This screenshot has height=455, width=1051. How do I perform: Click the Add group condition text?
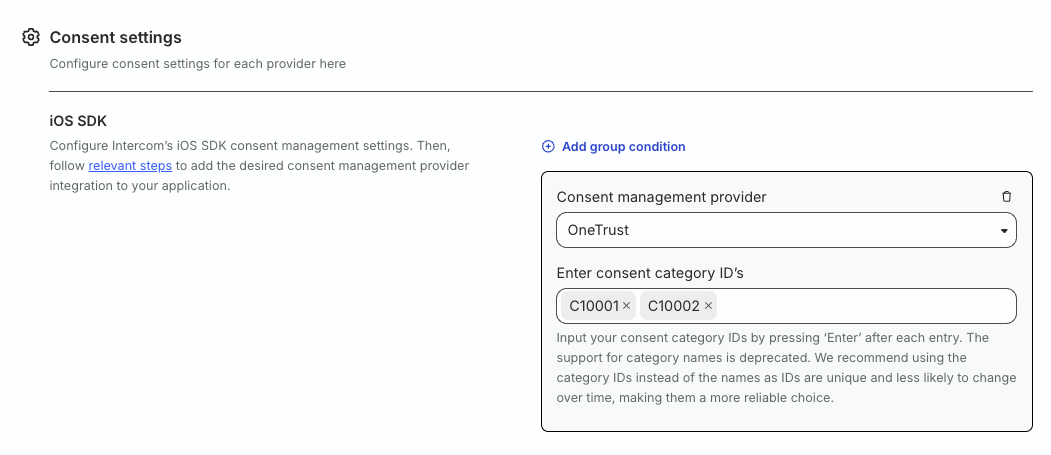(623, 147)
